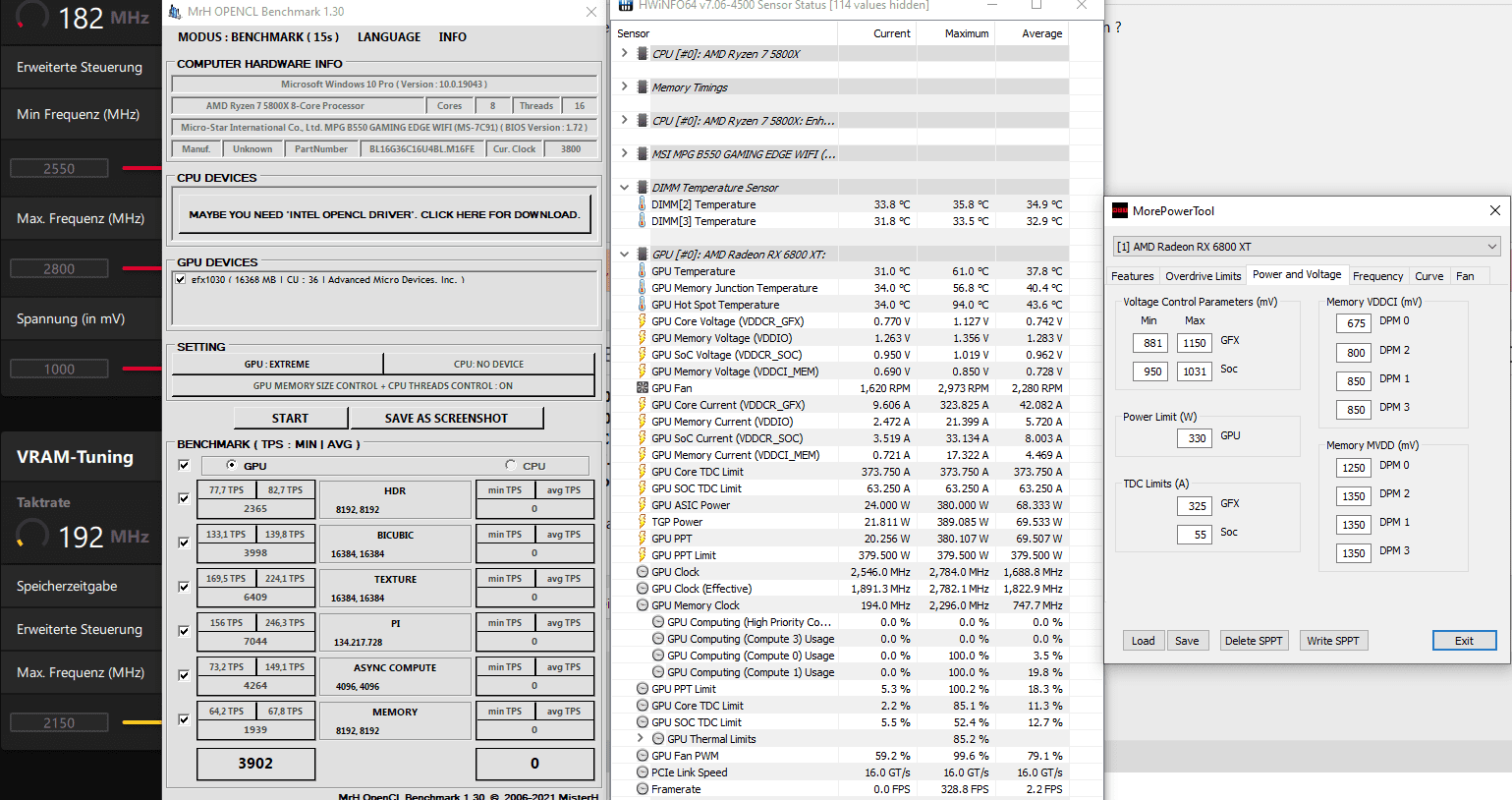
Task: Open the LANGUAGE menu
Action: pos(389,36)
